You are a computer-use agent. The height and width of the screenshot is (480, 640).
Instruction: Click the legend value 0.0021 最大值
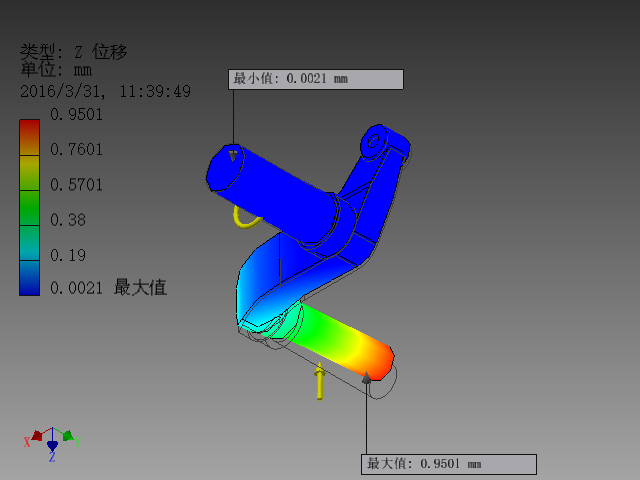109,288
